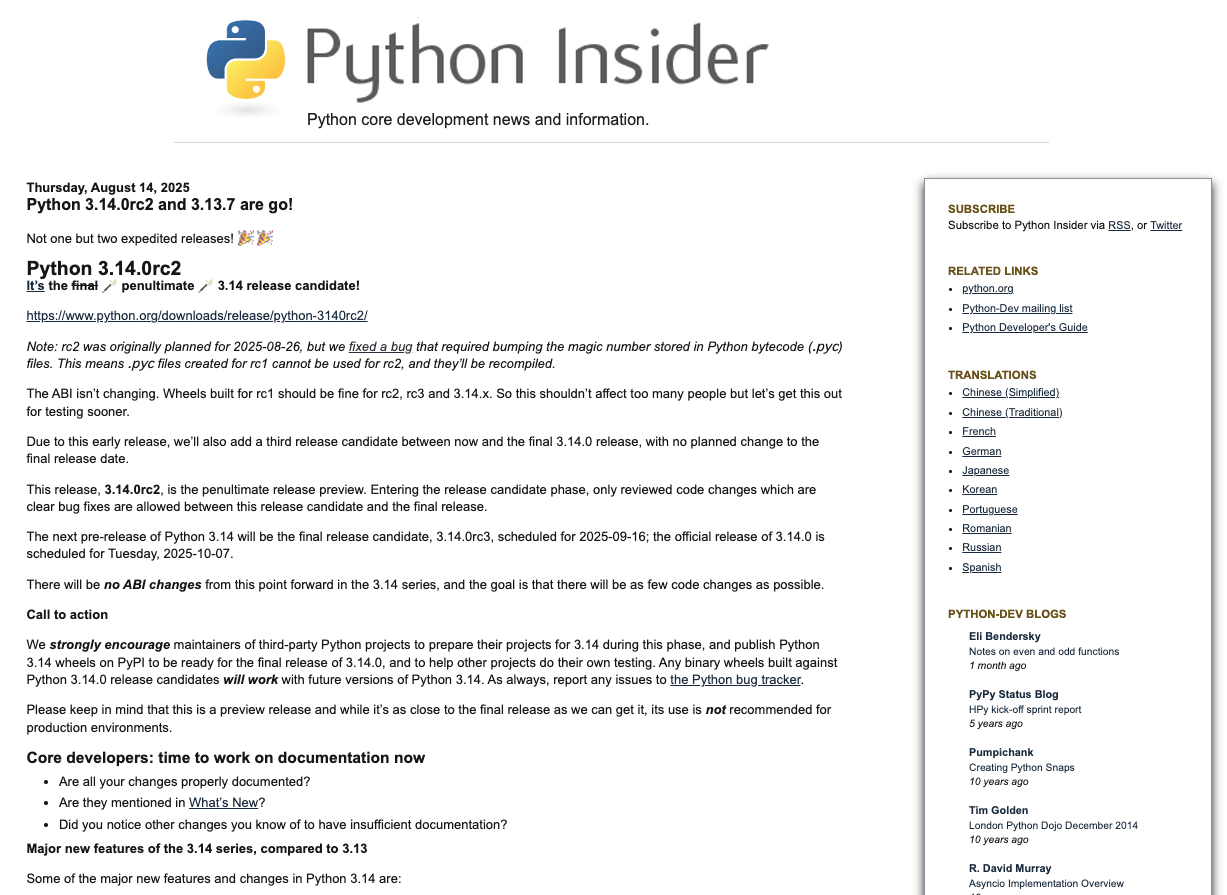Open the What's New link
The width and height of the screenshot is (1227, 895).
[x=223, y=802]
